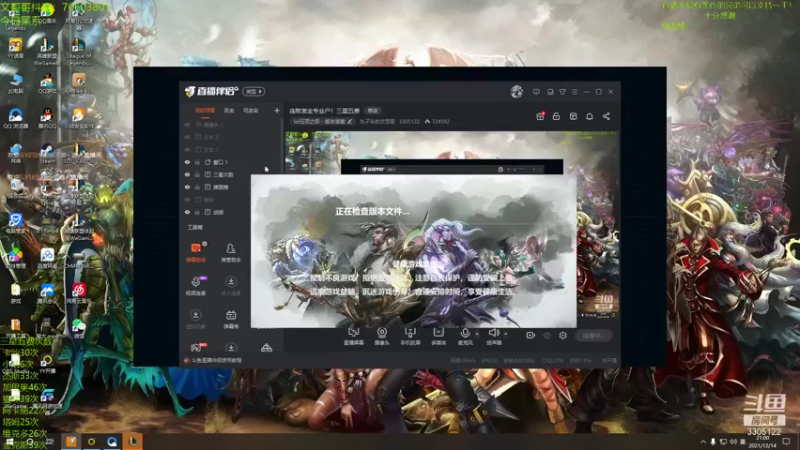Add a 多媒体 multimedia source
The height and width of the screenshot is (450, 800).
point(438,336)
